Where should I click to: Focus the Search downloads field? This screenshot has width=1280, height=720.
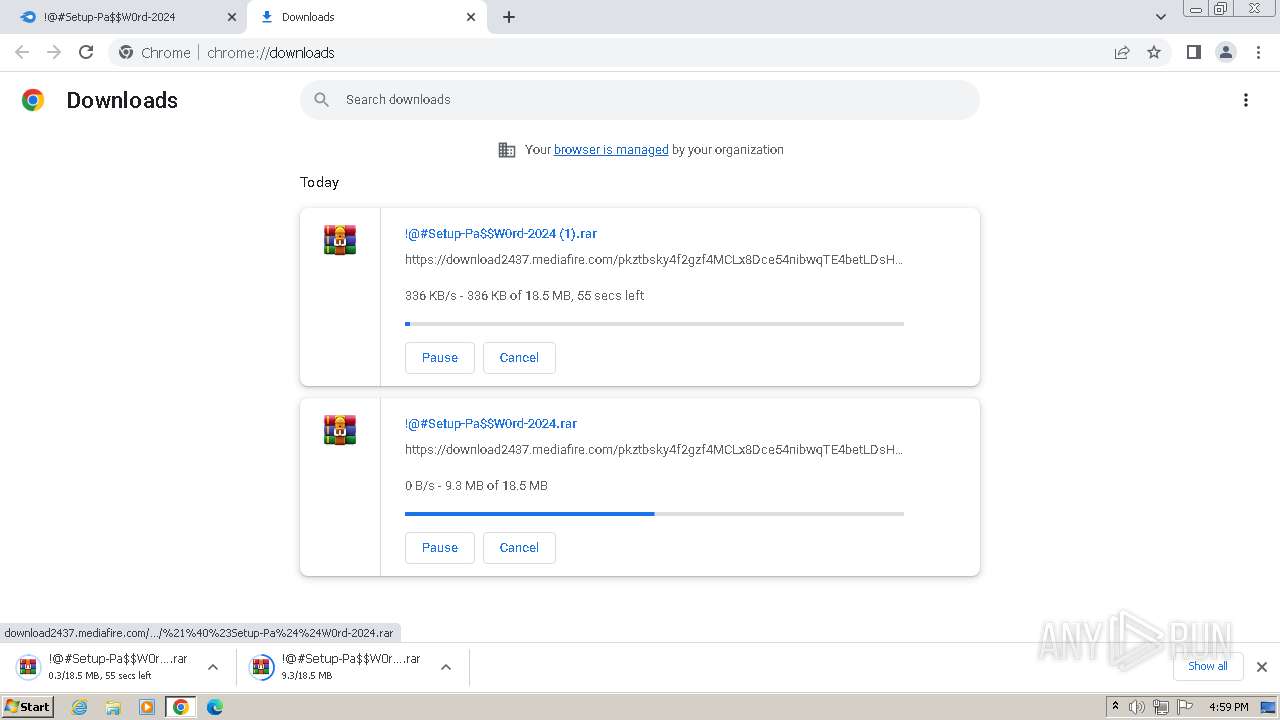coord(640,100)
